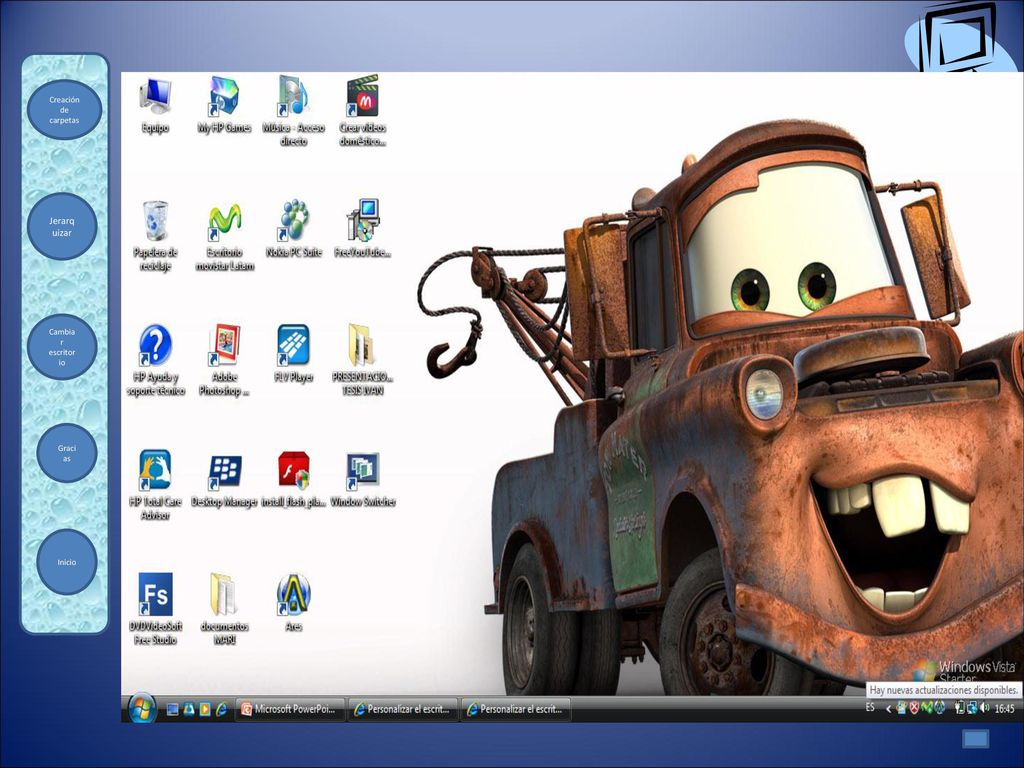This screenshot has width=1024, height=768.
Task: Launch Internet Explorer from Quick Launch
Action: click(222, 709)
